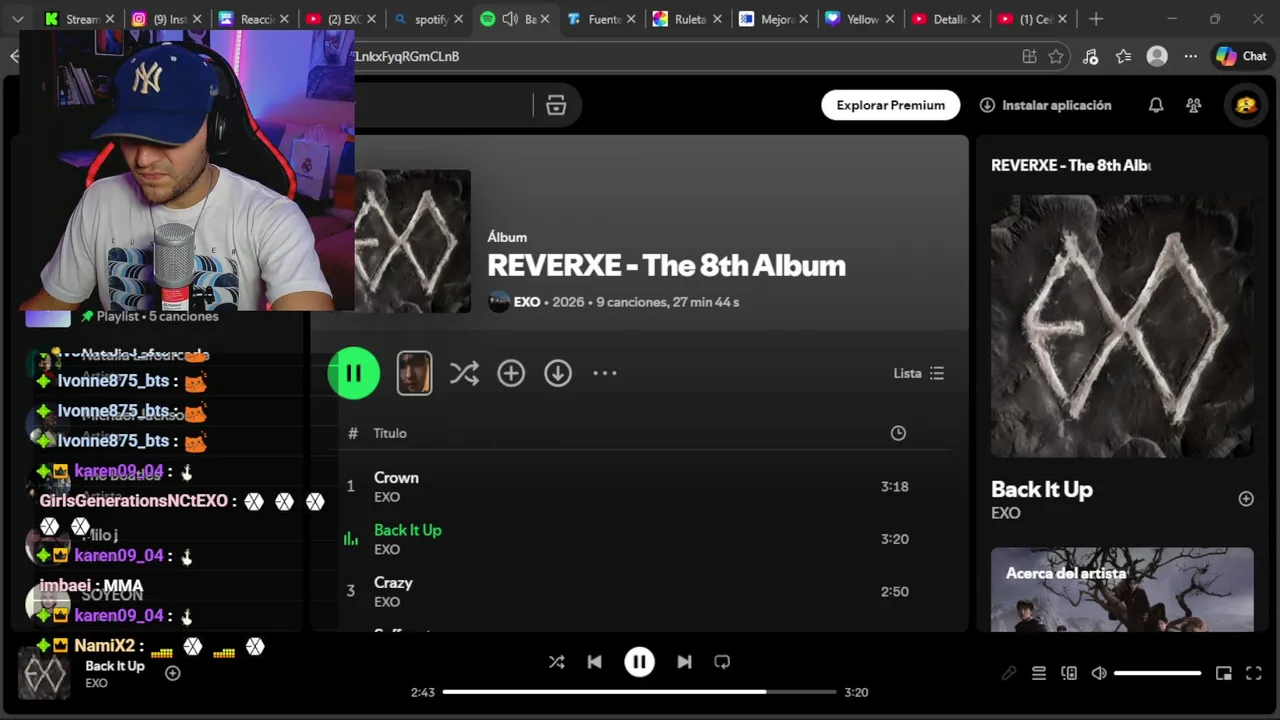1280x720 pixels.
Task: Open the browser profile icon
Action: (1157, 57)
